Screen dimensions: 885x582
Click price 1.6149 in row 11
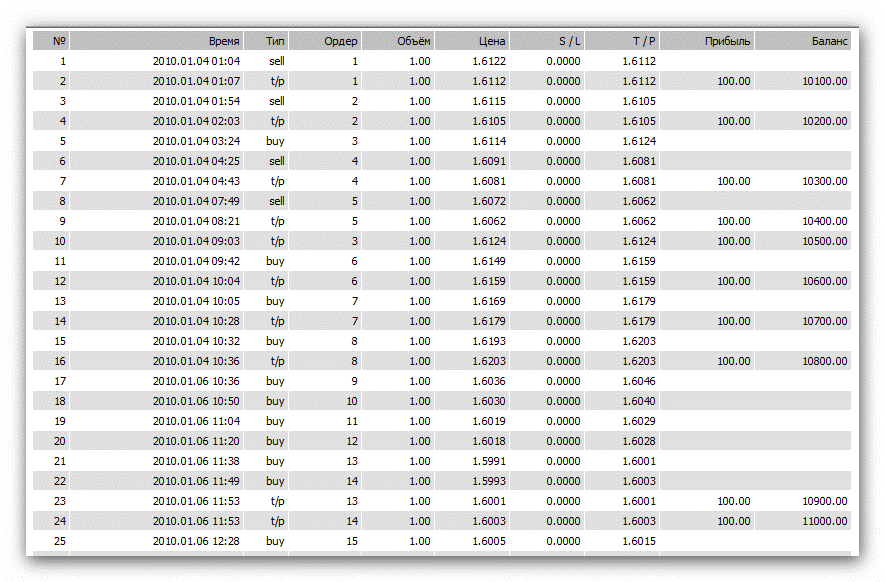pos(489,261)
